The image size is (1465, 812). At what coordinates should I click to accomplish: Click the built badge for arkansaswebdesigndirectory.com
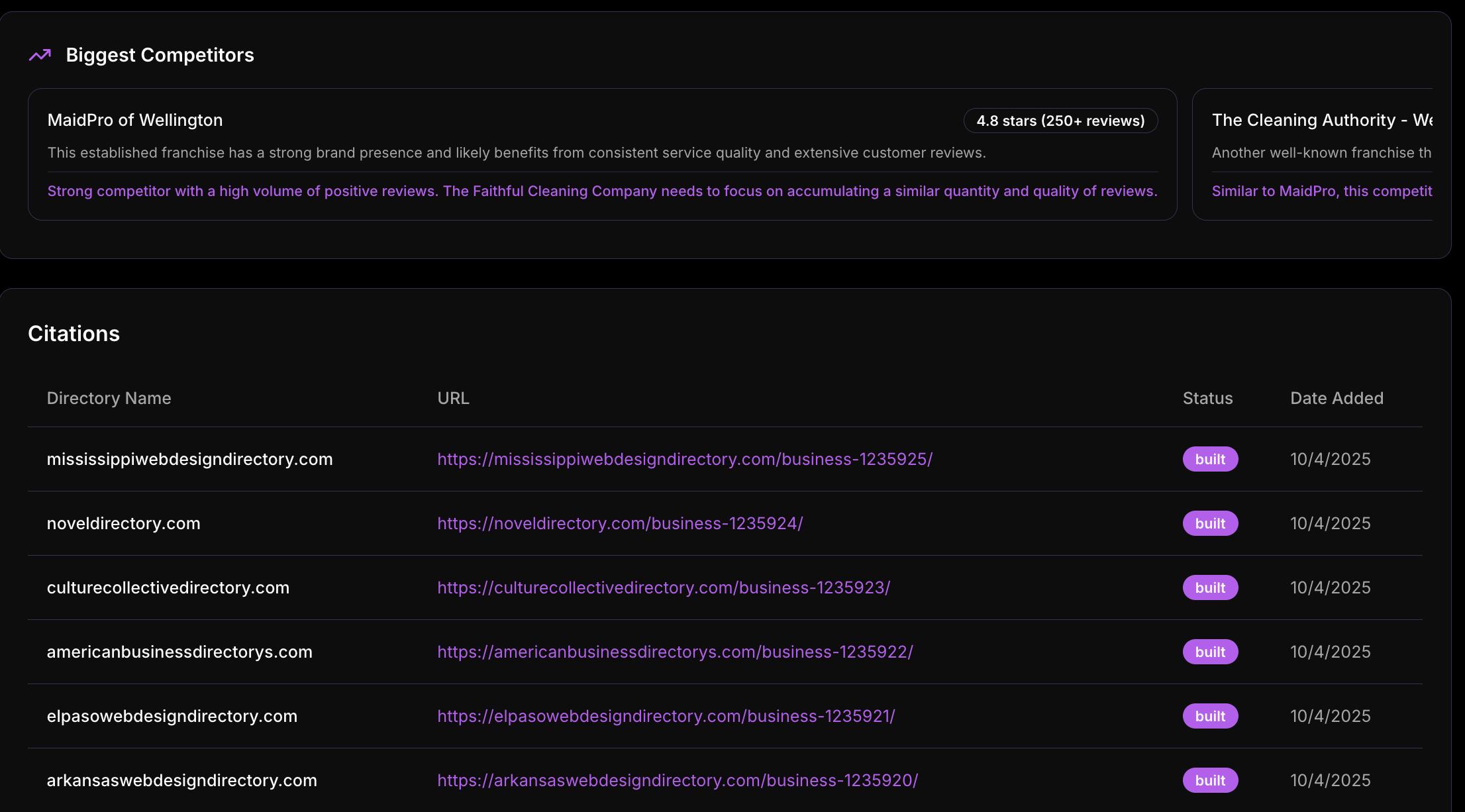pos(1209,780)
